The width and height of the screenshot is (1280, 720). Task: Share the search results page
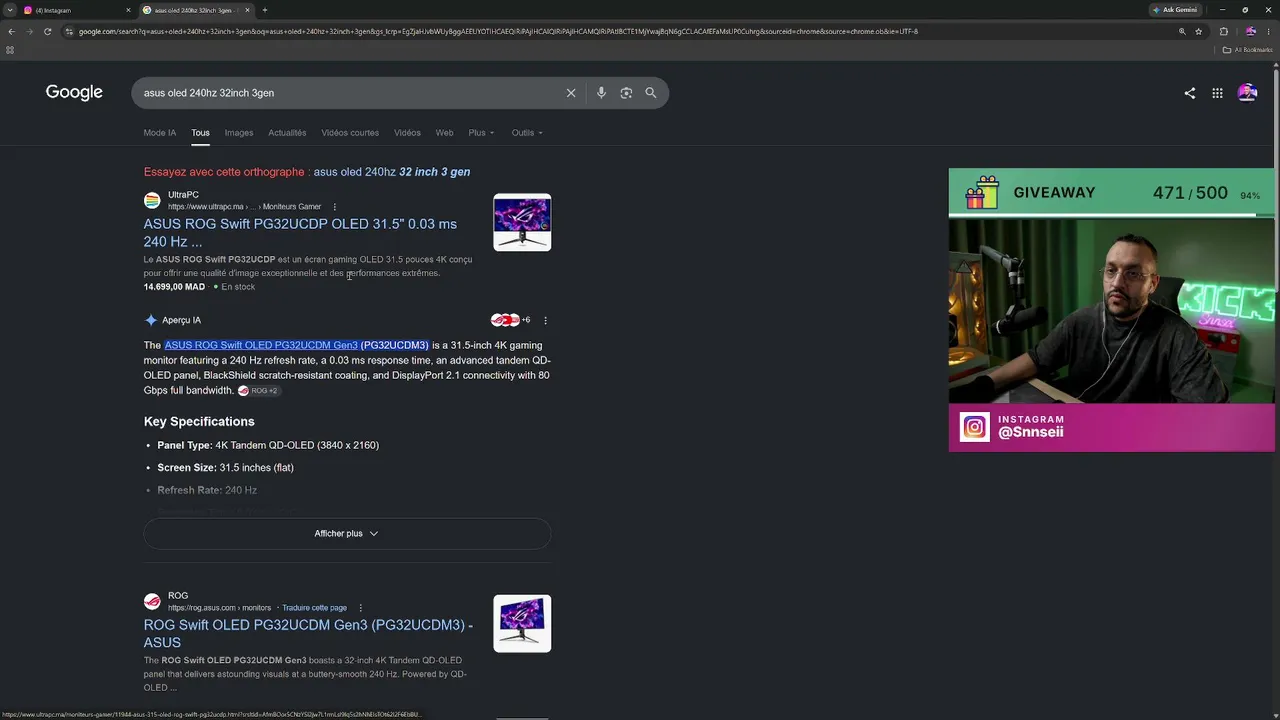click(x=1189, y=93)
